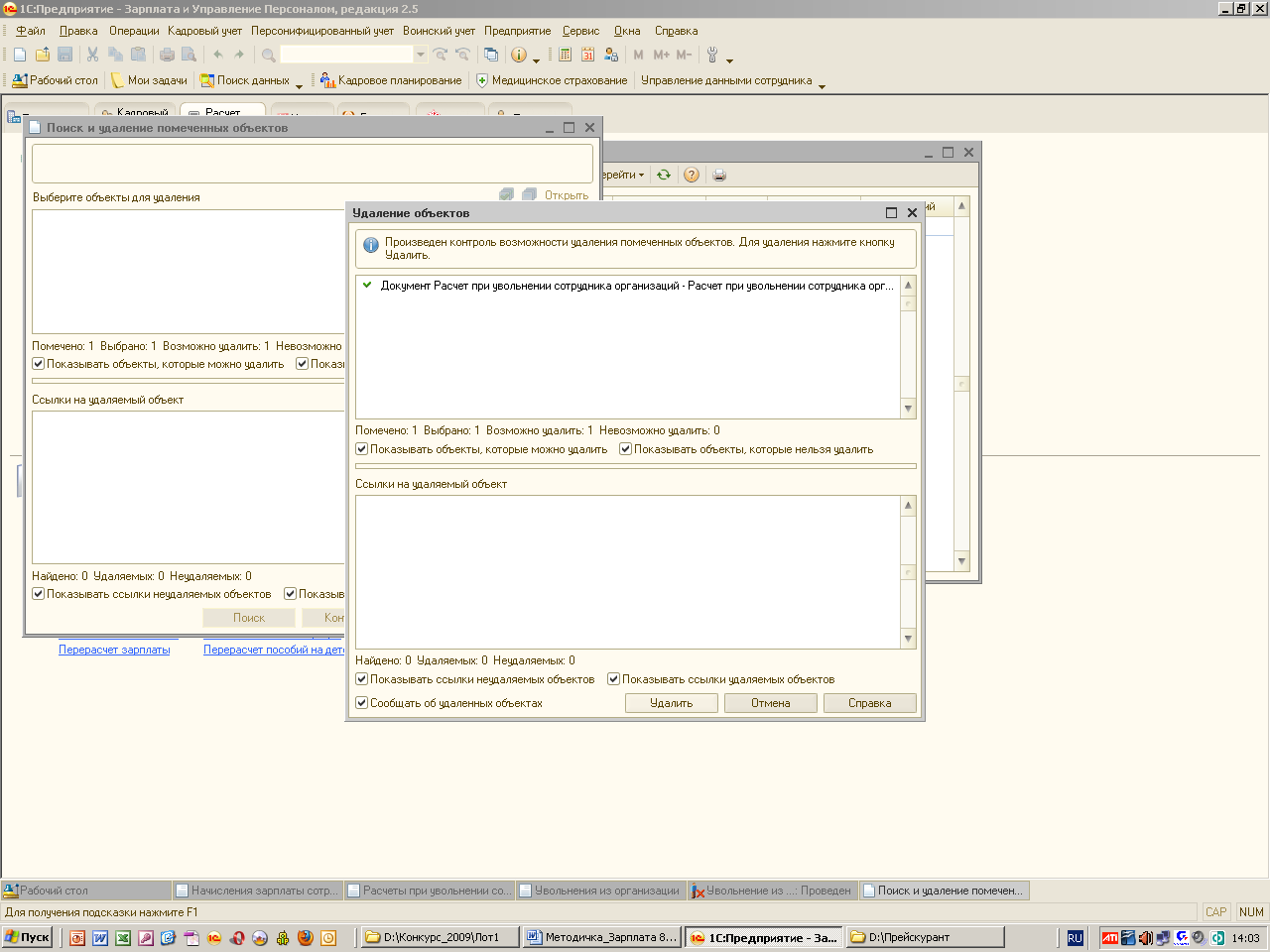This screenshot has width=1270, height=952.
Task: Click the wrench settings icon
Action: pos(712,55)
